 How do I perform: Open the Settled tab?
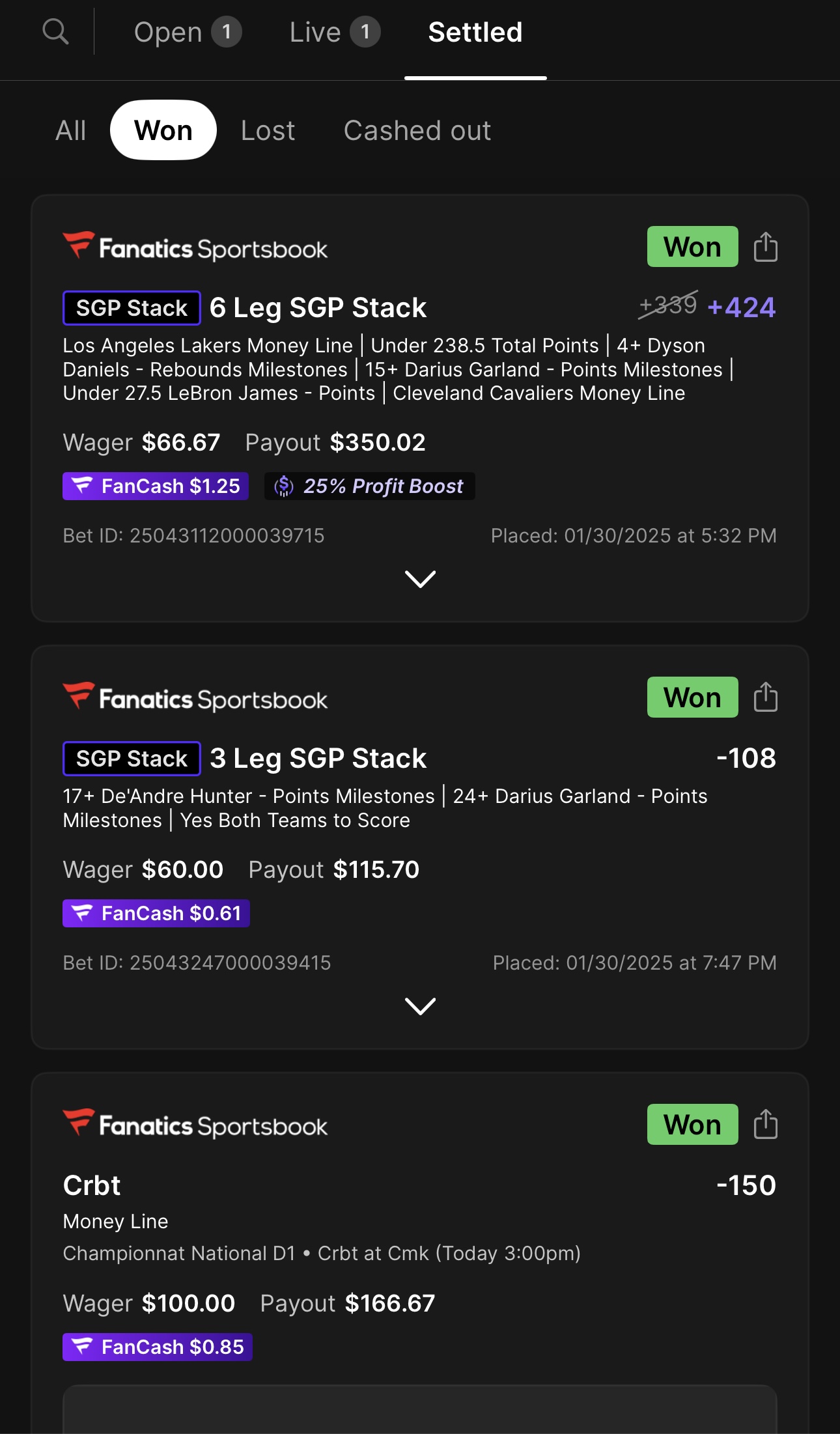click(x=475, y=32)
